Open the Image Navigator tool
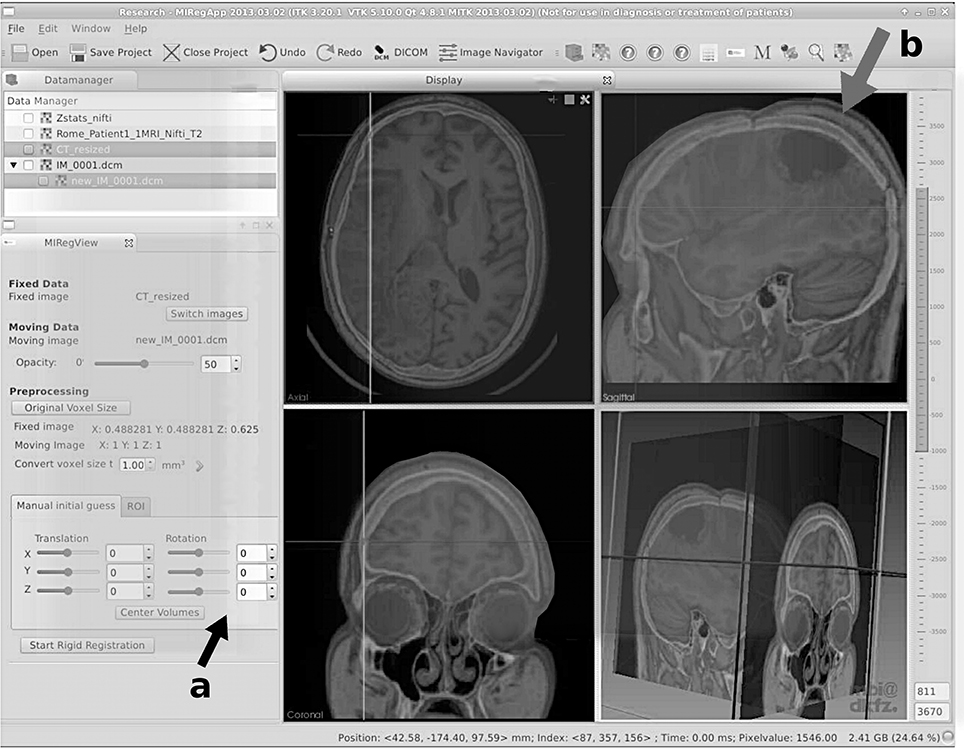The width and height of the screenshot is (964, 748). pos(447,52)
